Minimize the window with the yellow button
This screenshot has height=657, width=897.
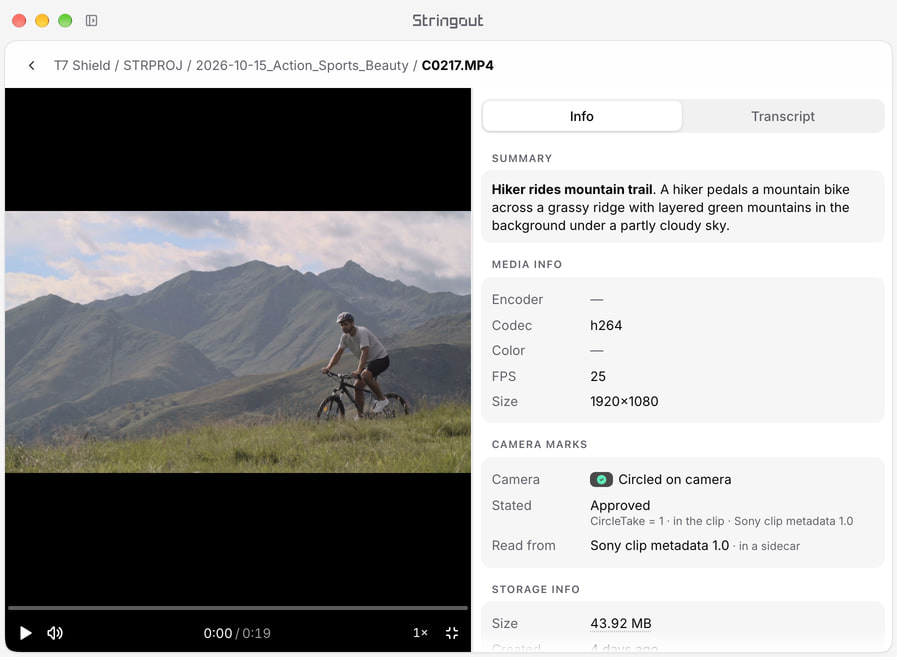pyautogui.click(x=42, y=21)
